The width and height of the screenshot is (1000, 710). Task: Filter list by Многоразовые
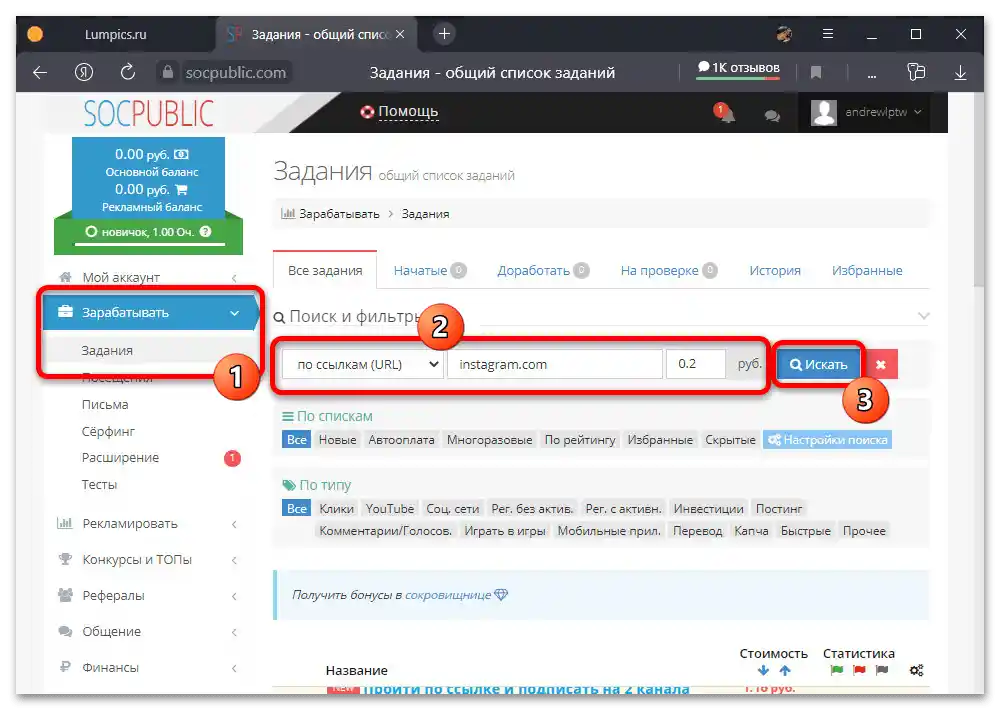(489, 440)
